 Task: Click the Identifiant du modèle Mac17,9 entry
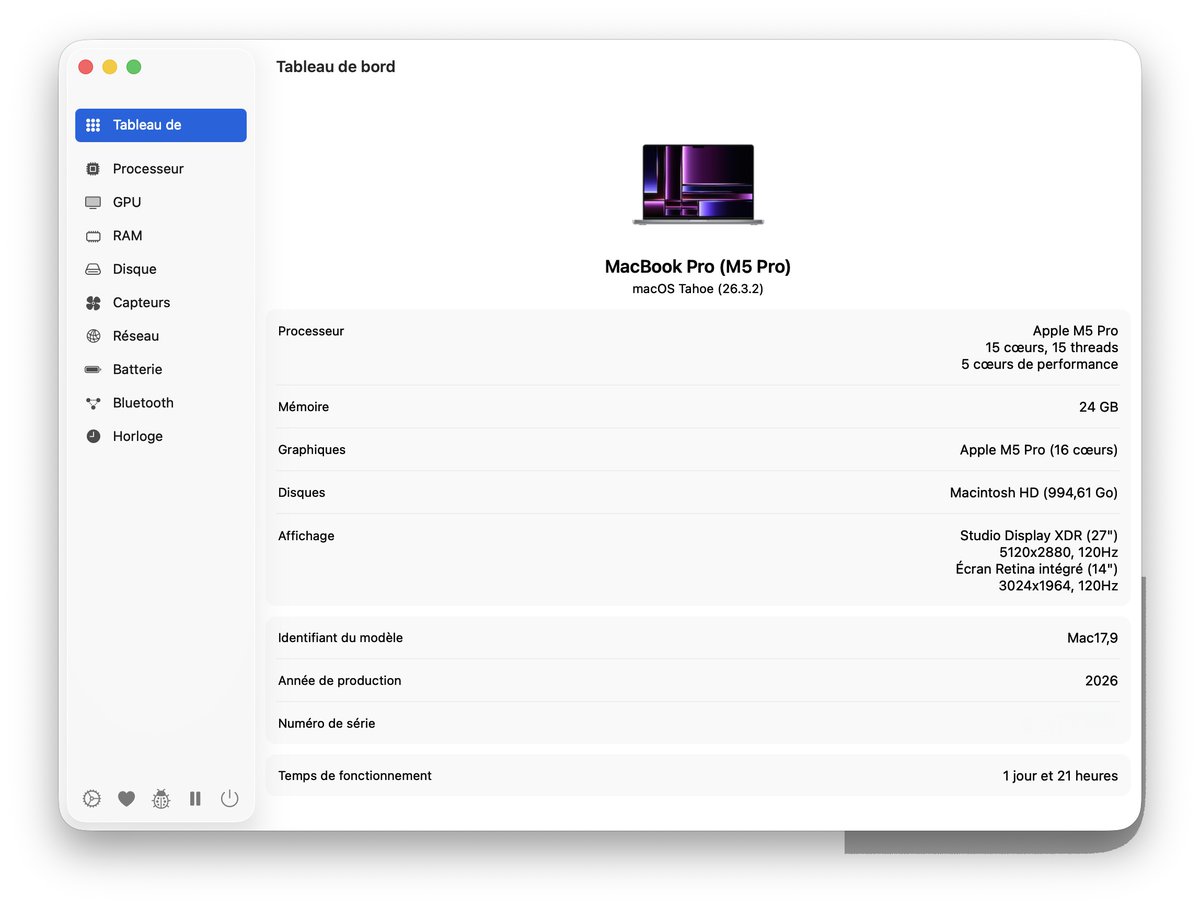coord(697,637)
